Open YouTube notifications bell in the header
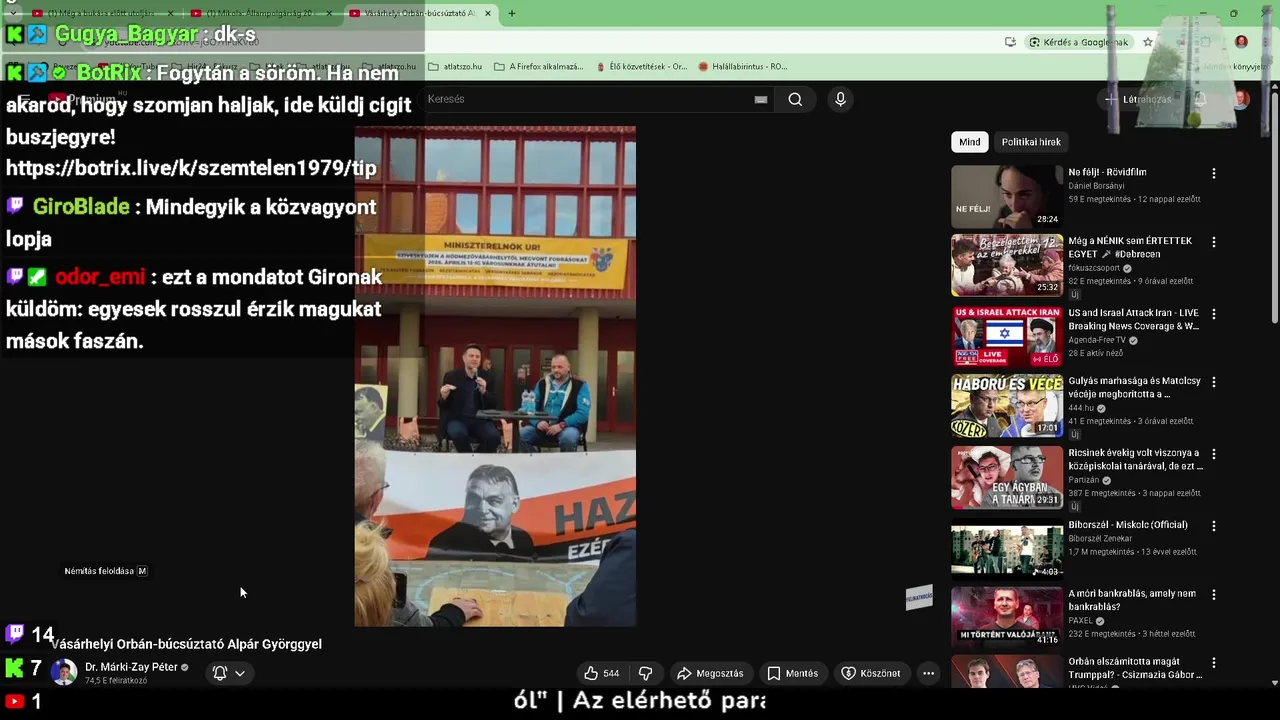 tap(1201, 99)
